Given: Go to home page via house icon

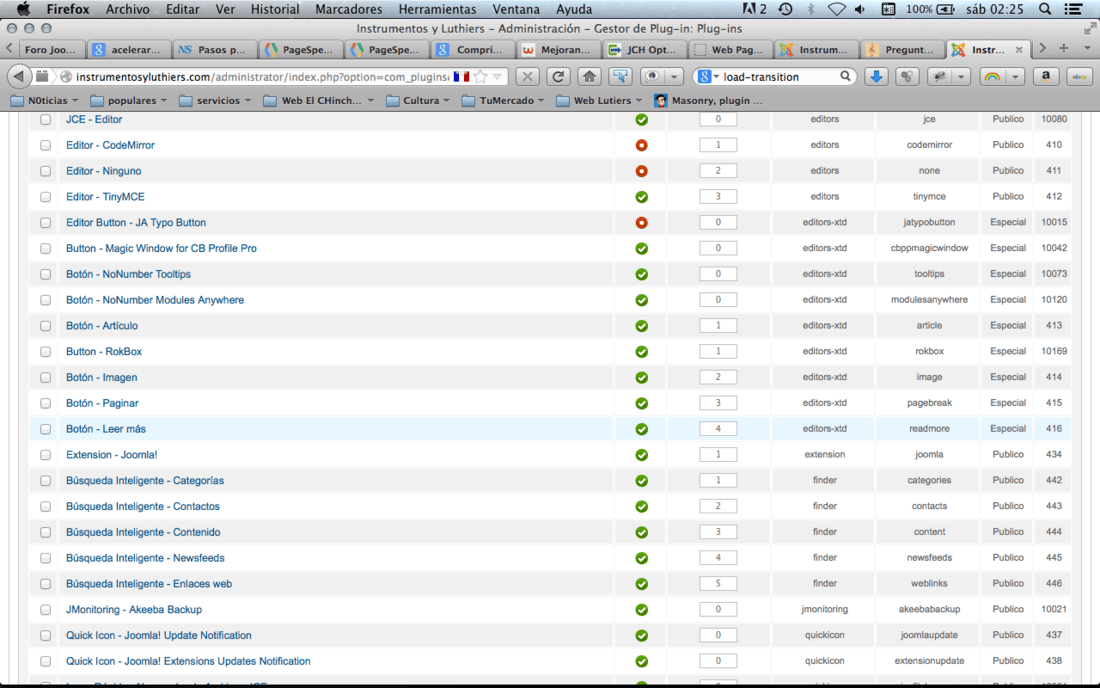Looking at the screenshot, I should coord(589,76).
